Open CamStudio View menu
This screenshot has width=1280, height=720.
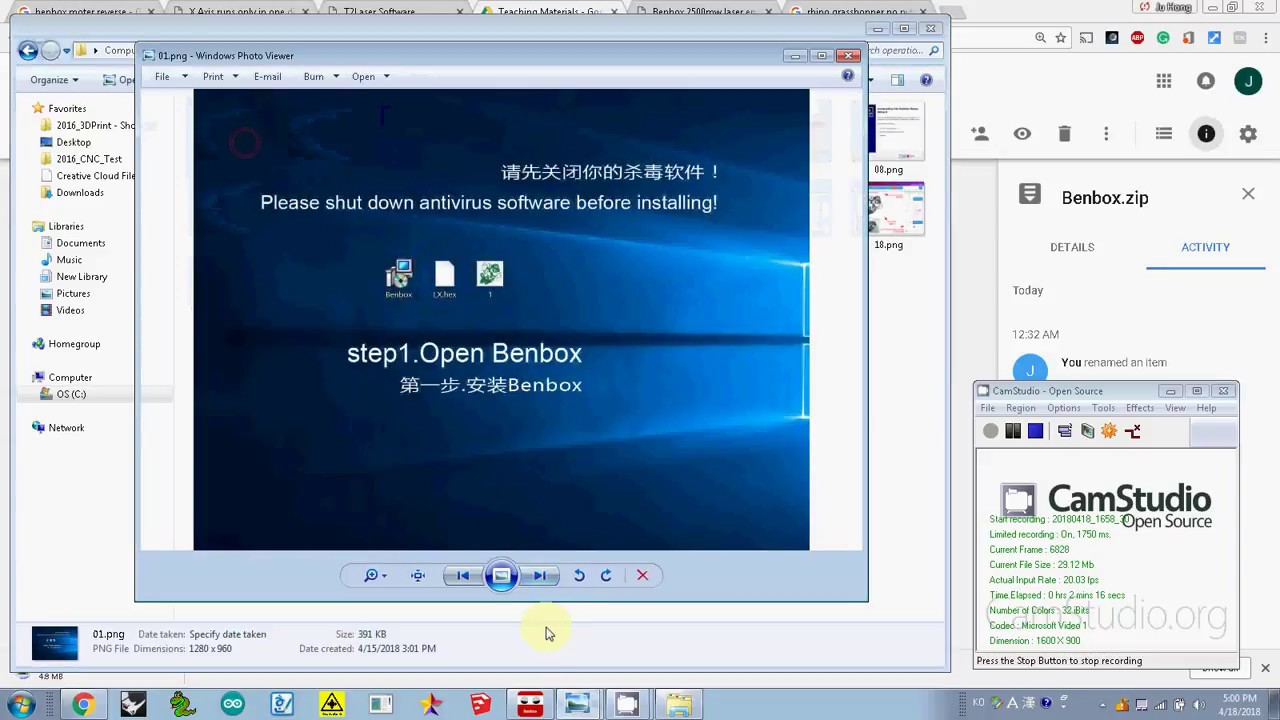(x=1175, y=408)
